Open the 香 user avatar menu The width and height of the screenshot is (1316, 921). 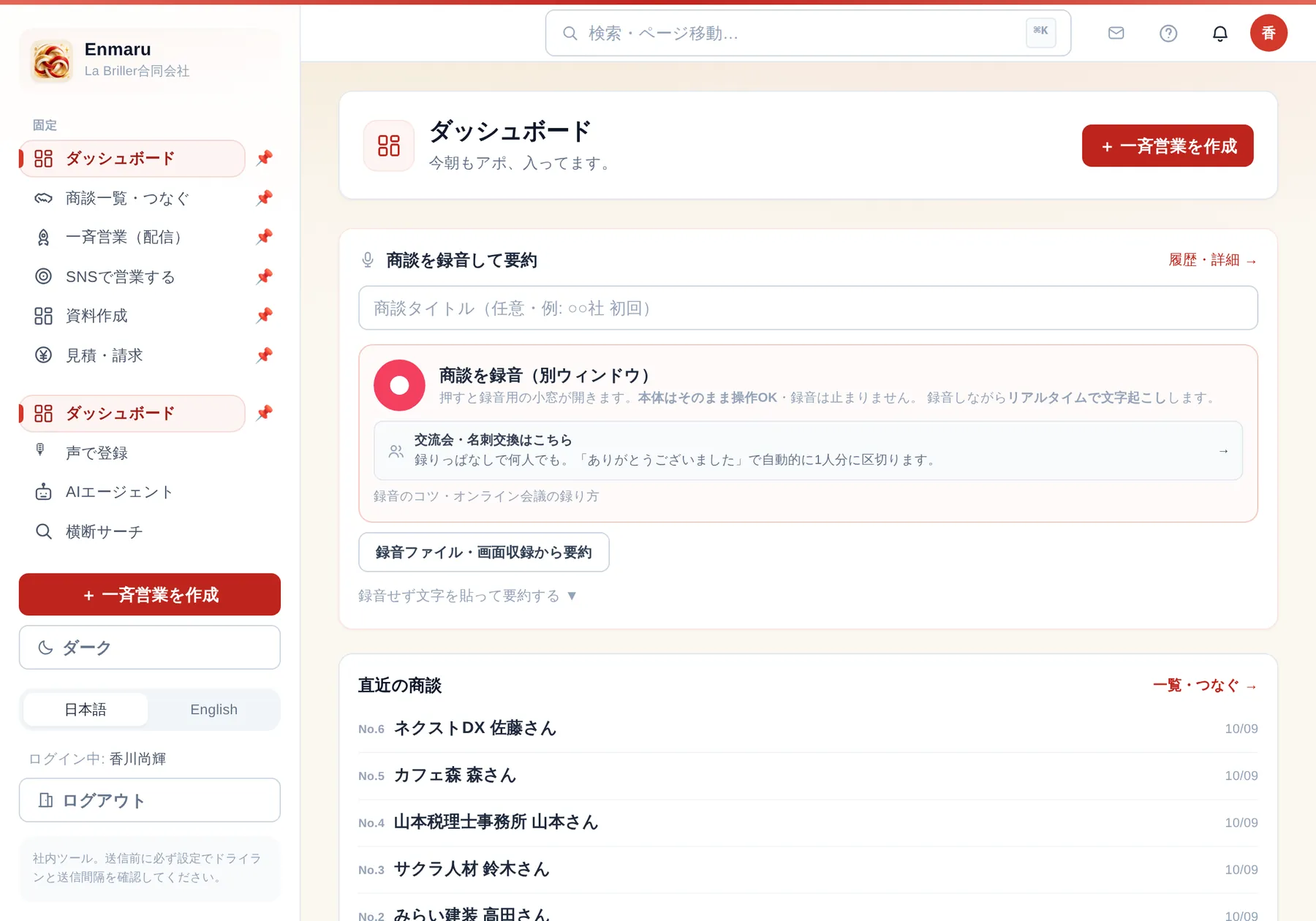coord(1268,33)
